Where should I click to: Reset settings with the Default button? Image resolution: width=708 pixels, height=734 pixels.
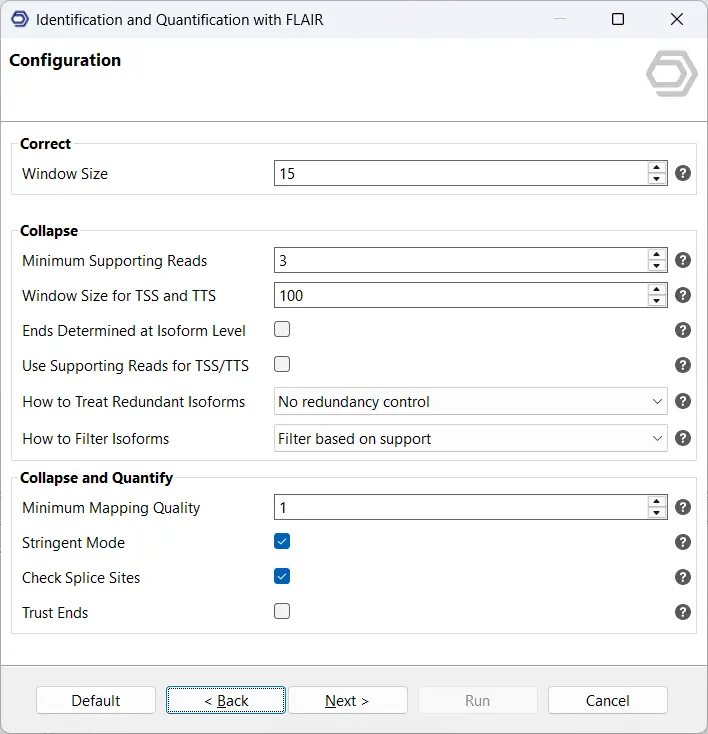click(96, 700)
